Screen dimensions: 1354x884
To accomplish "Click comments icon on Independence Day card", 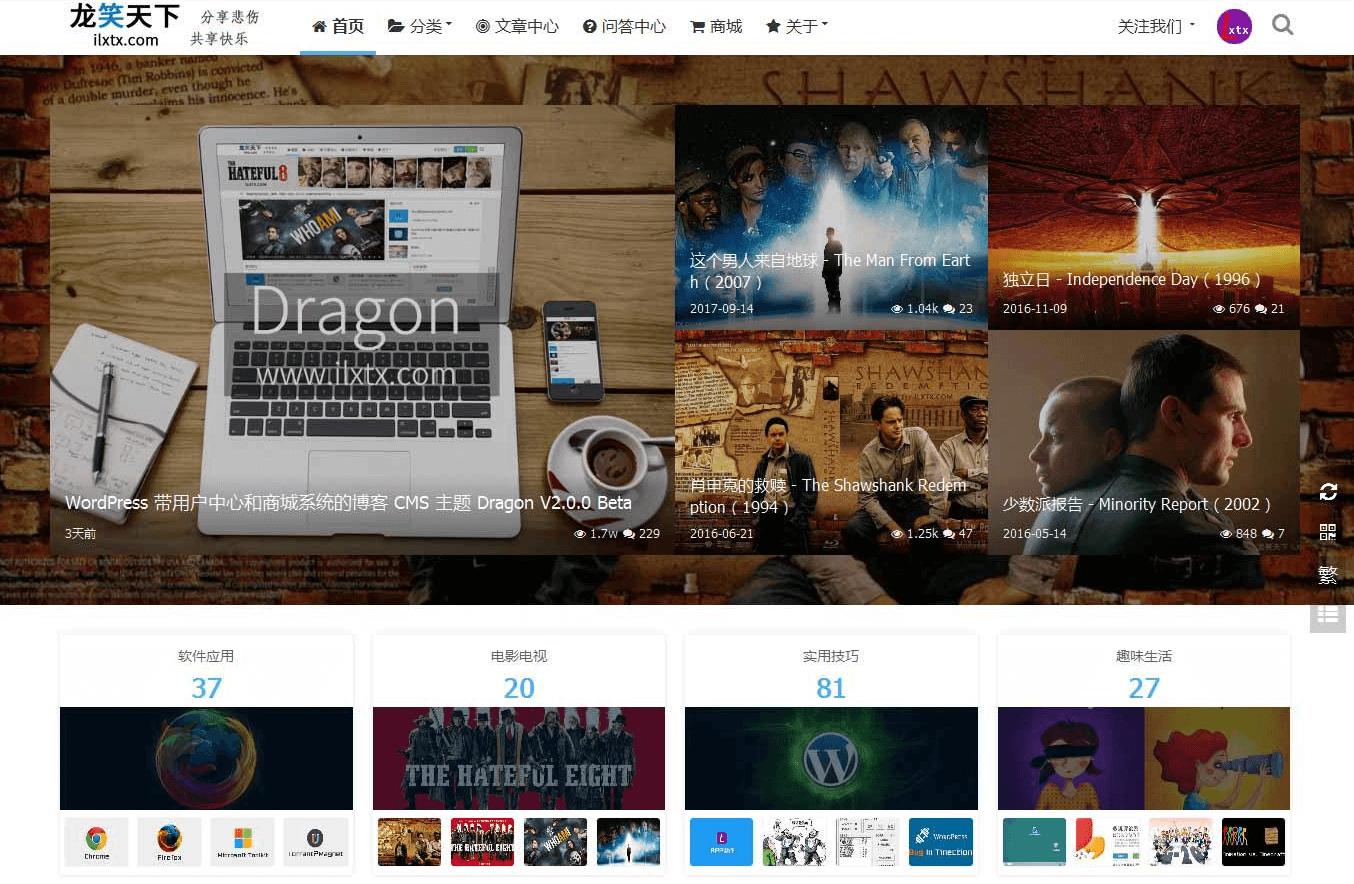I will coord(1260,309).
